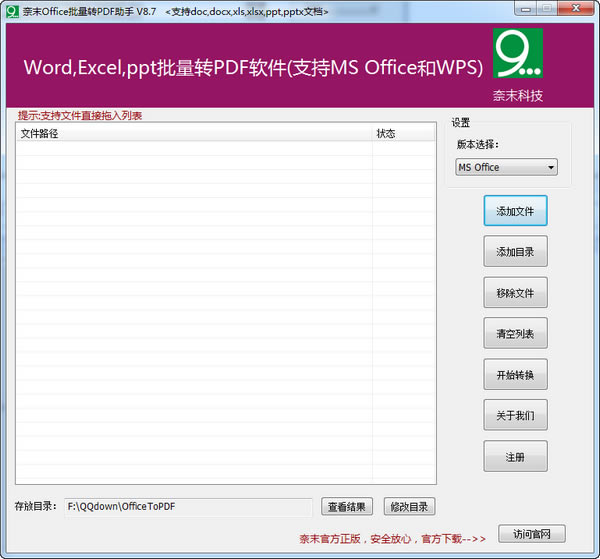Minimize the window

pyautogui.click(x=526, y=9)
